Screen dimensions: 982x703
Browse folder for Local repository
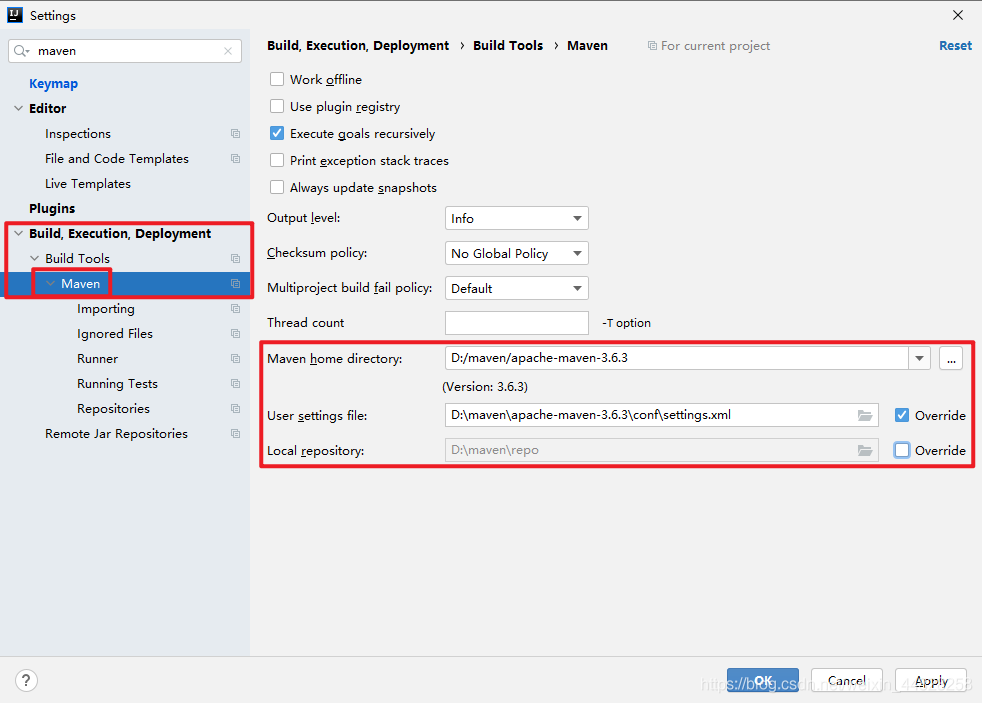(x=865, y=451)
